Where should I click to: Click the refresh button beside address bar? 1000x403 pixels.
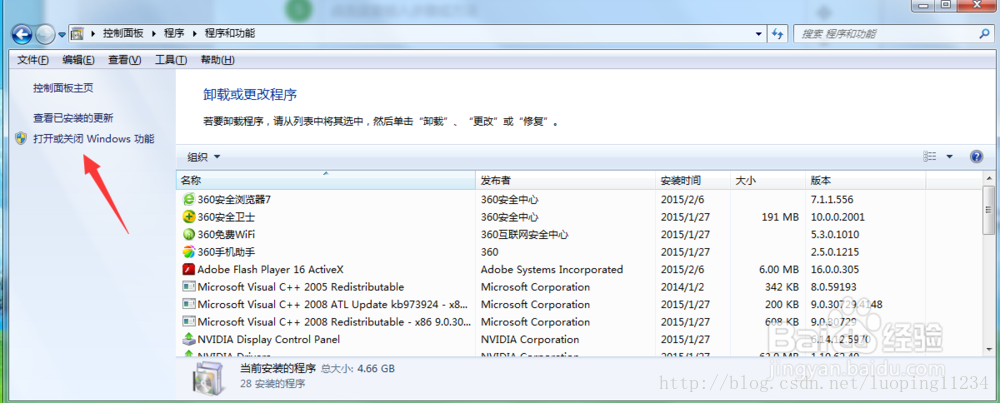tap(777, 33)
